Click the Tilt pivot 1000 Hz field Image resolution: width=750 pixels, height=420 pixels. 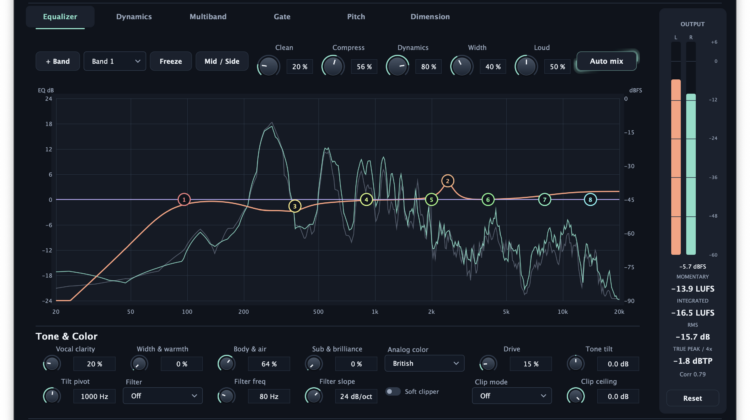[x=94, y=397]
